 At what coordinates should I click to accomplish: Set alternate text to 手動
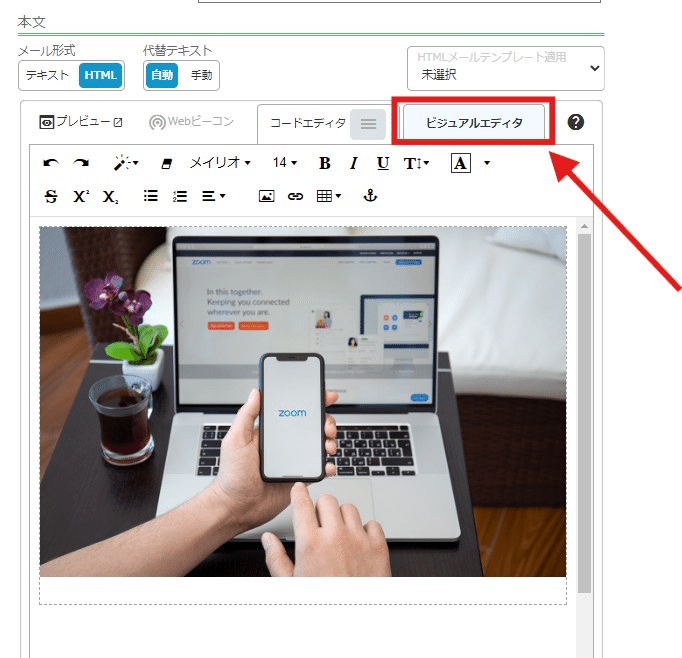(x=201, y=75)
